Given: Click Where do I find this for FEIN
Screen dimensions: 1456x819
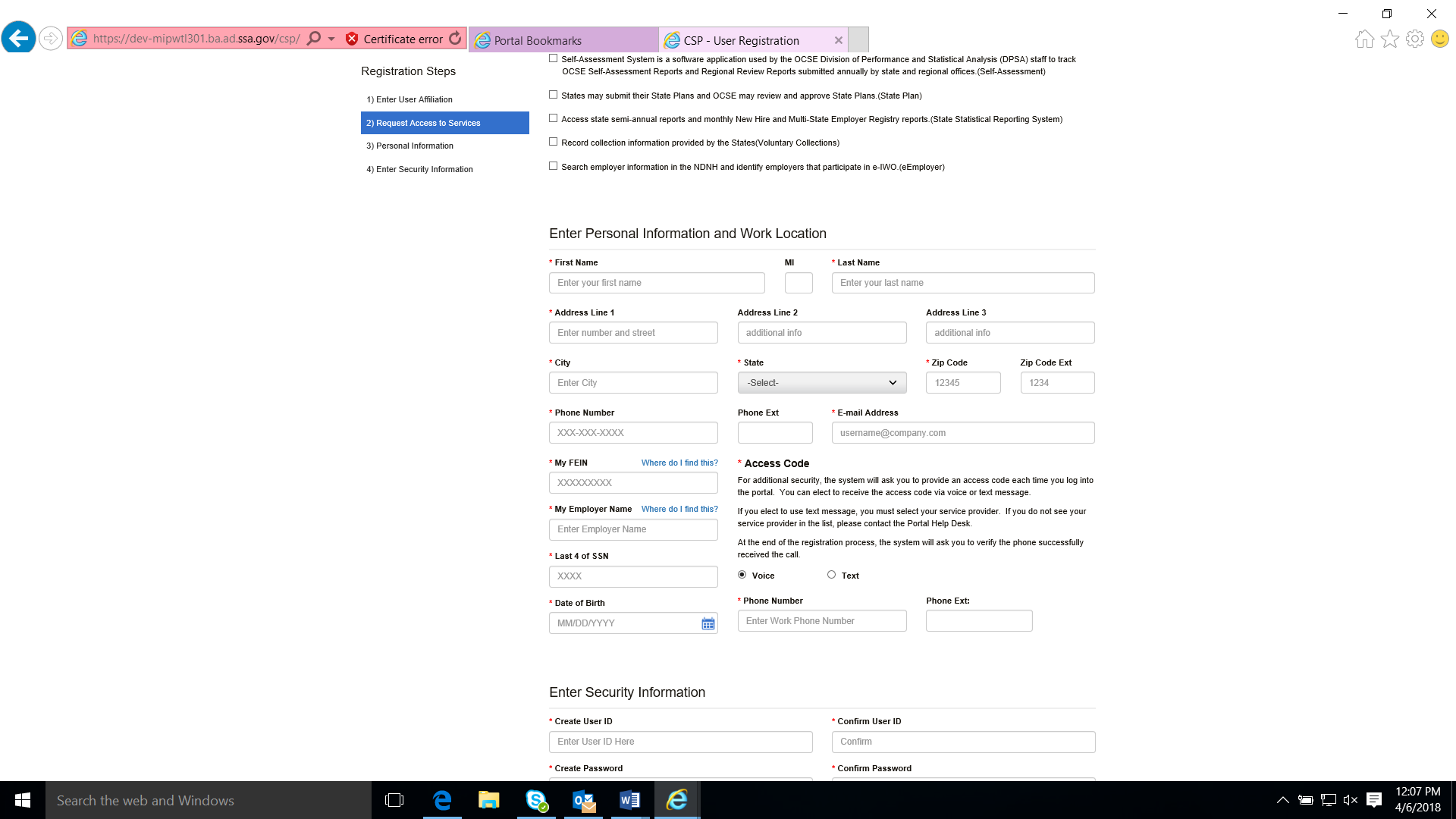Looking at the screenshot, I should 679,463.
